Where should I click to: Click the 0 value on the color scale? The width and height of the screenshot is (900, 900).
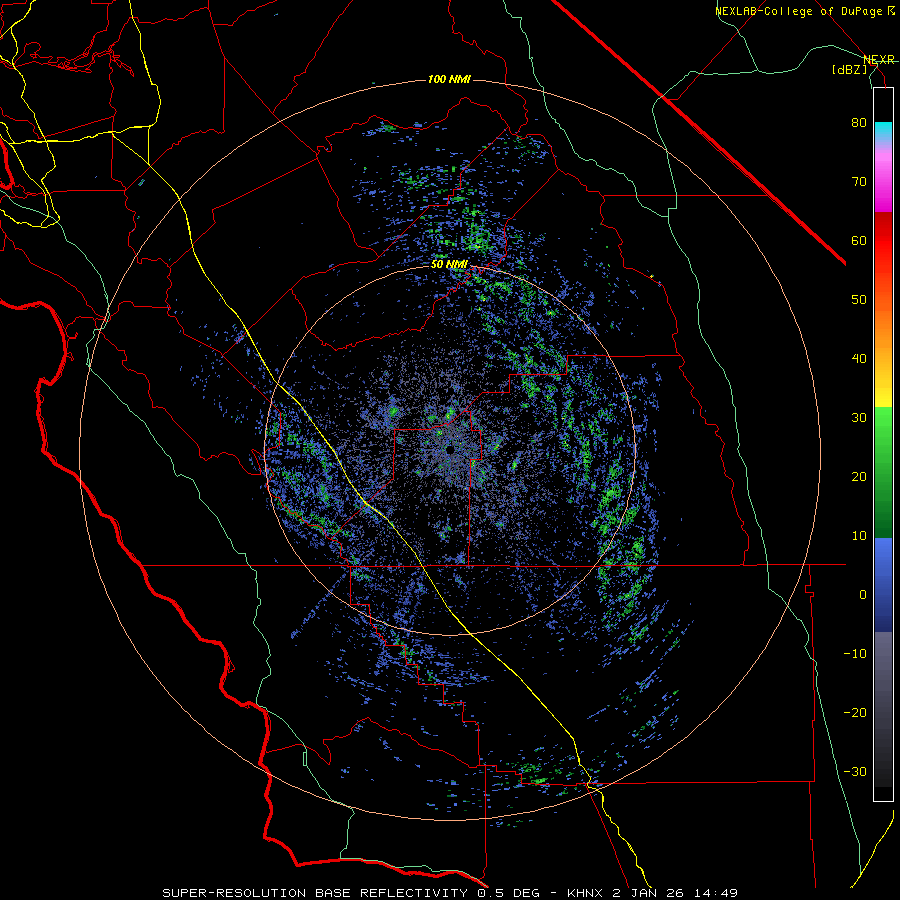pyautogui.click(x=863, y=595)
